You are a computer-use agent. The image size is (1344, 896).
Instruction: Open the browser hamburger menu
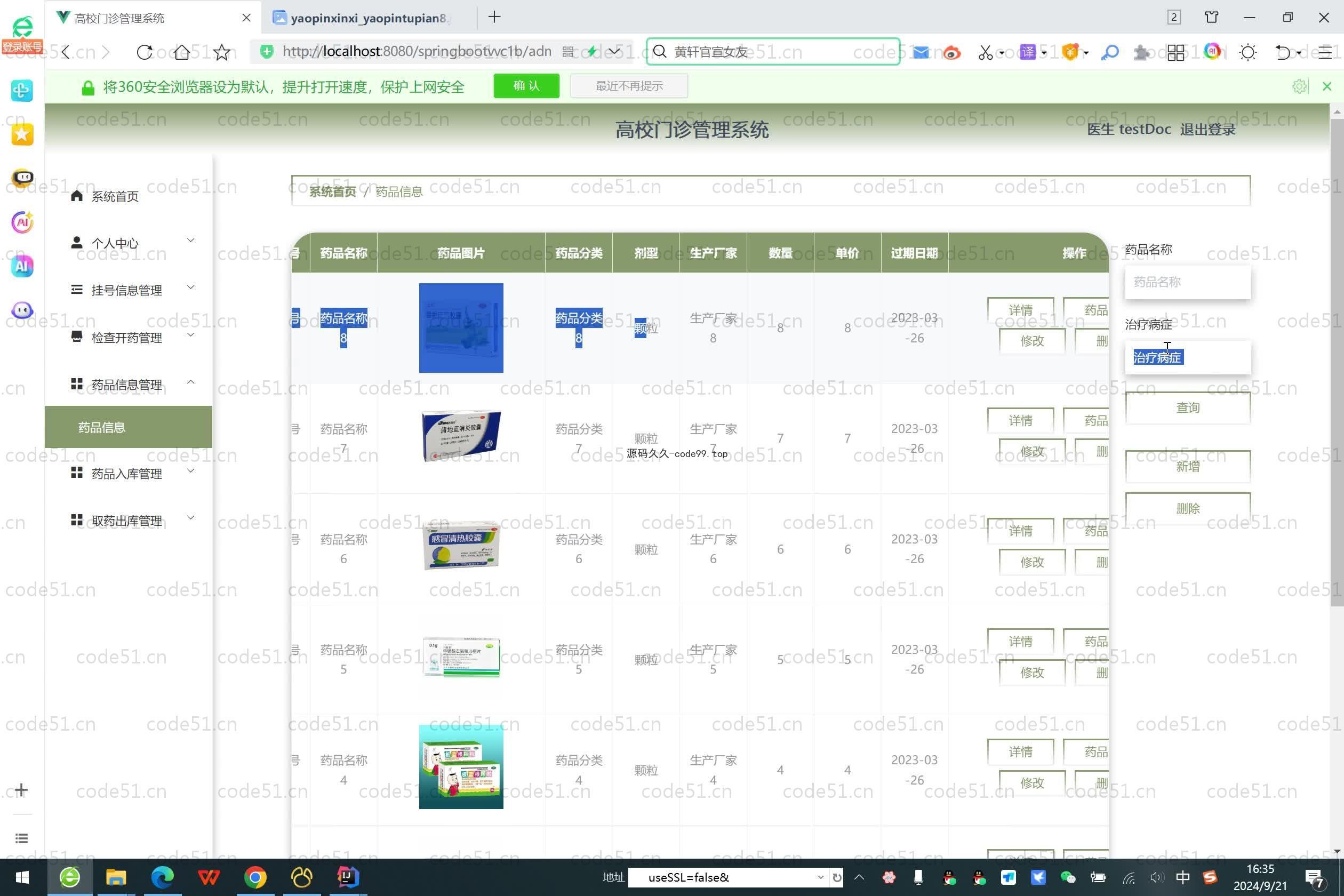(x=1326, y=53)
